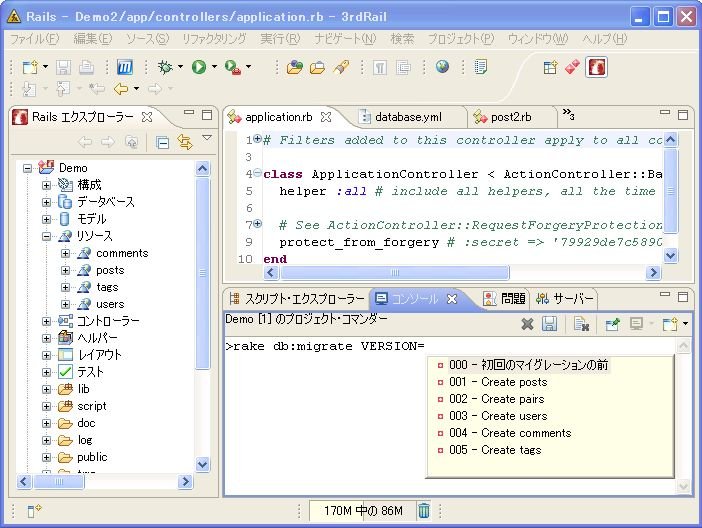Open Rails Explorer view menu triangle
Screen dimensions: 702x528
coord(207,137)
